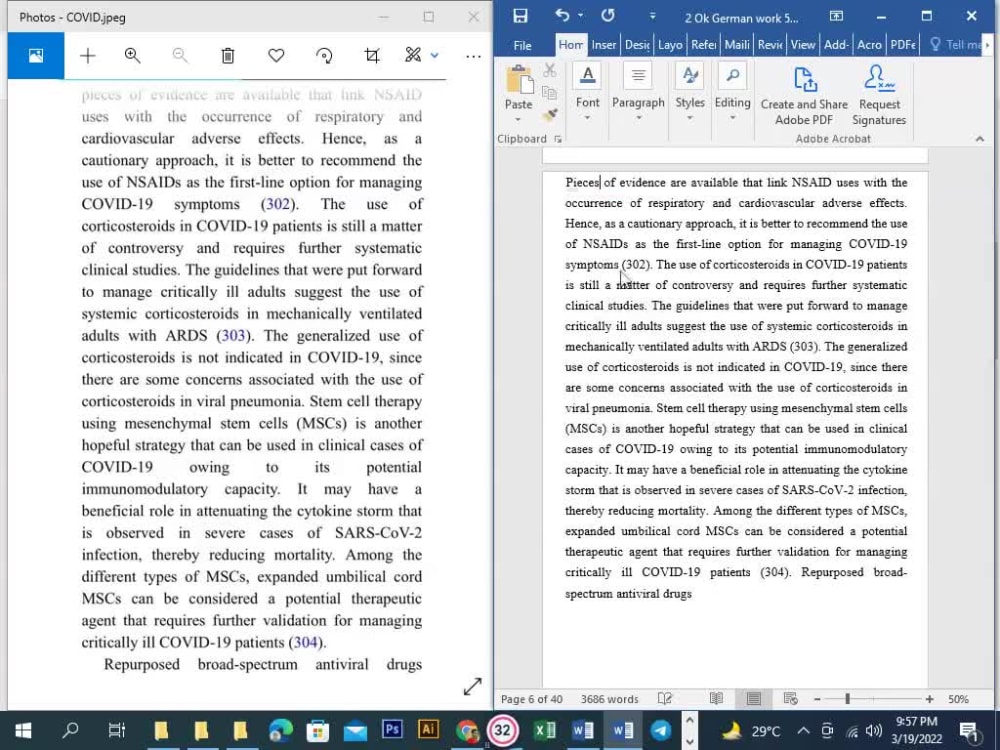This screenshot has width=1000, height=750.
Task: Click the Cut scissors icon in Clipboard group
Action: tap(549, 70)
